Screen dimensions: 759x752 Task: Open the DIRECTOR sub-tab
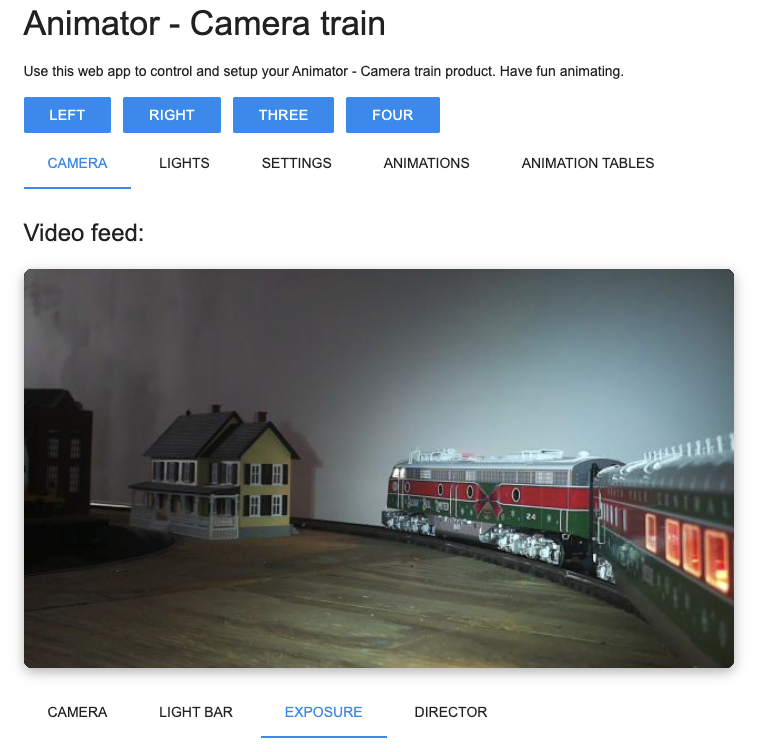451,712
